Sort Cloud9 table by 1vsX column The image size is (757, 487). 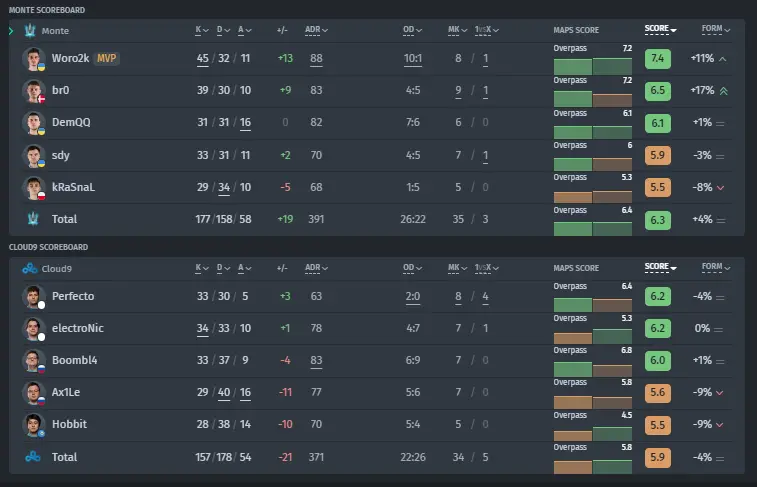486,268
